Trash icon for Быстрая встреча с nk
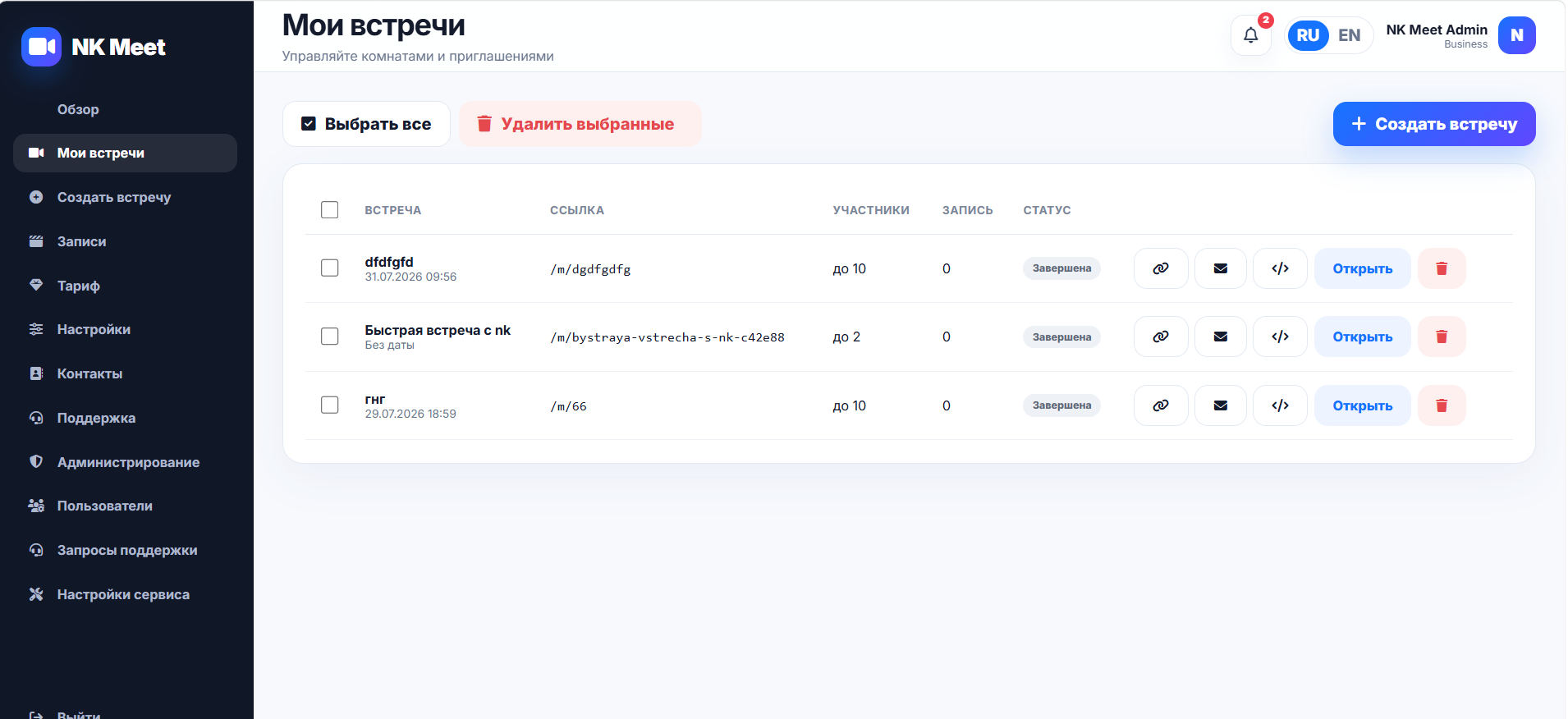Image resolution: width=1568 pixels, height=719 pixels. pos(1442,337)
